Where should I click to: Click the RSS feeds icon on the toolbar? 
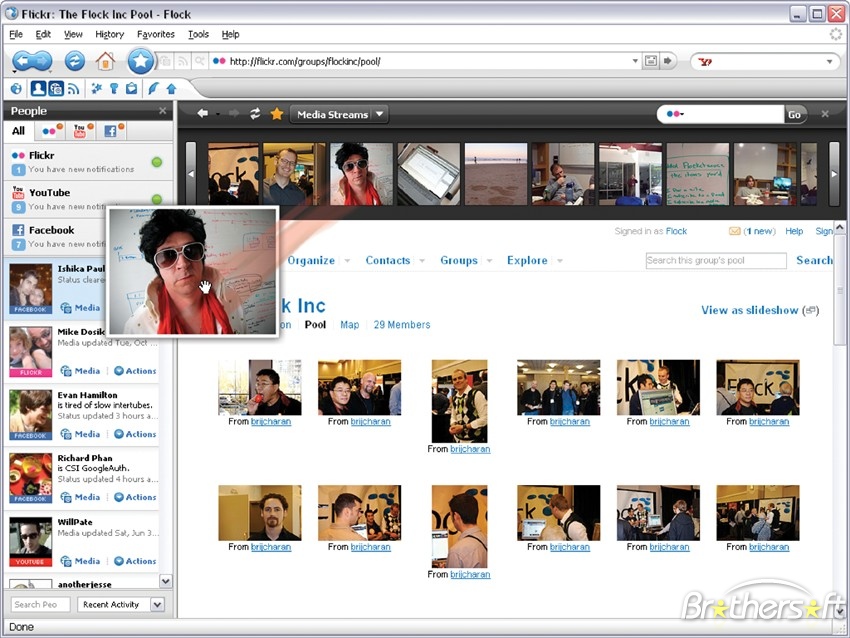click(x=72, y=89)
